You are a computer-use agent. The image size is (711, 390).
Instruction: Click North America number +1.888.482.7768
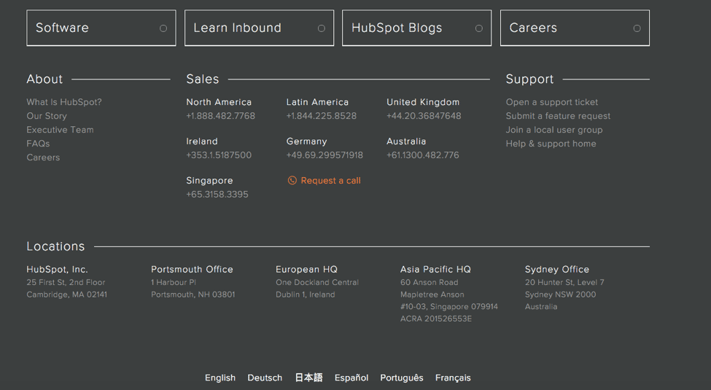[x=220, y=116]
